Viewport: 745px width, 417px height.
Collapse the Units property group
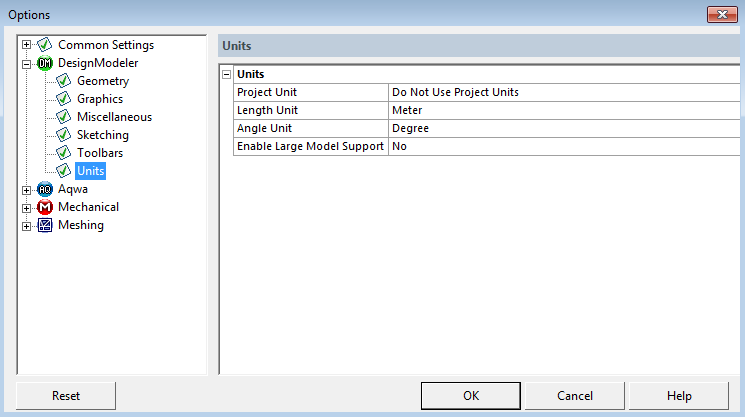227,74
